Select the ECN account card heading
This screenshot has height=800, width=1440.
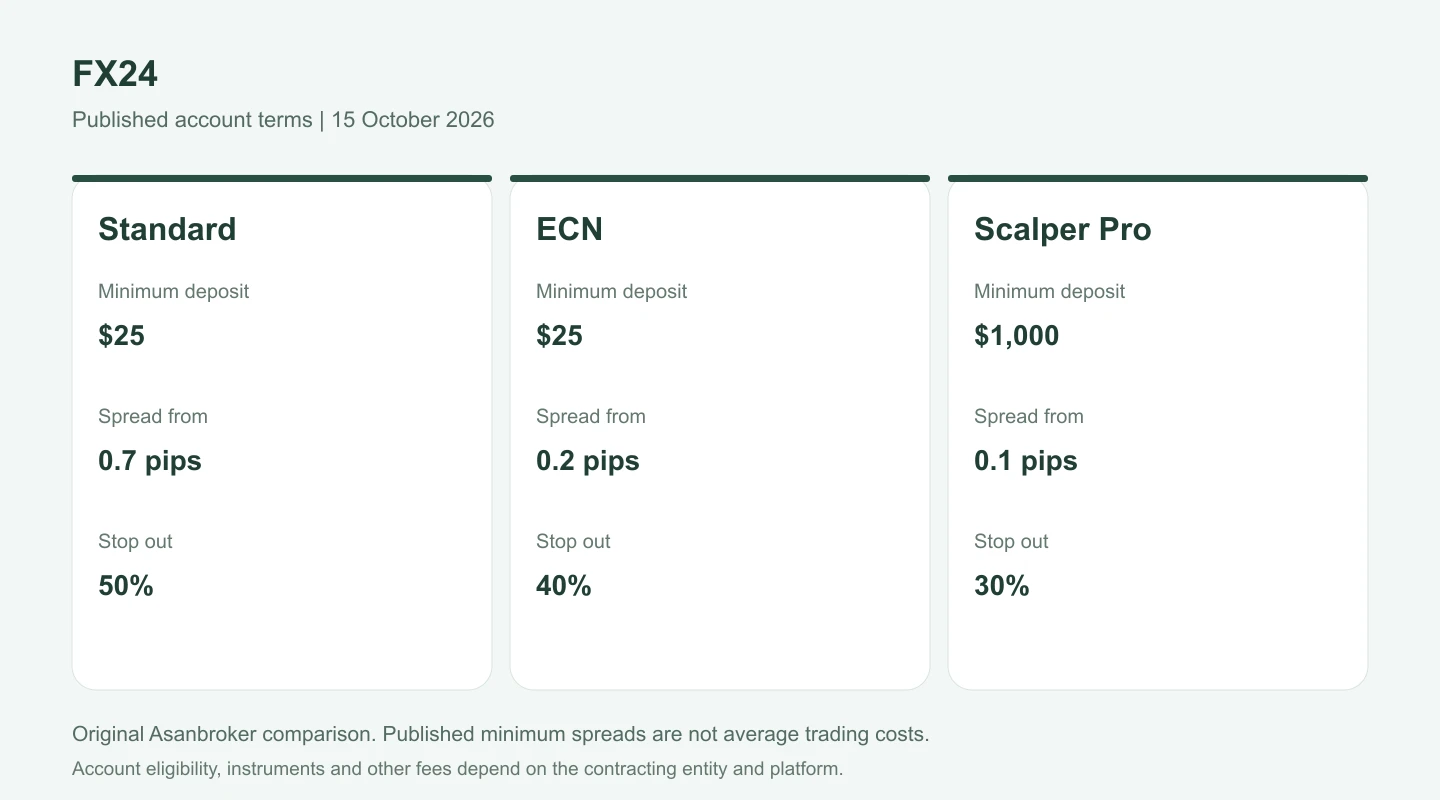coord(569,229)
